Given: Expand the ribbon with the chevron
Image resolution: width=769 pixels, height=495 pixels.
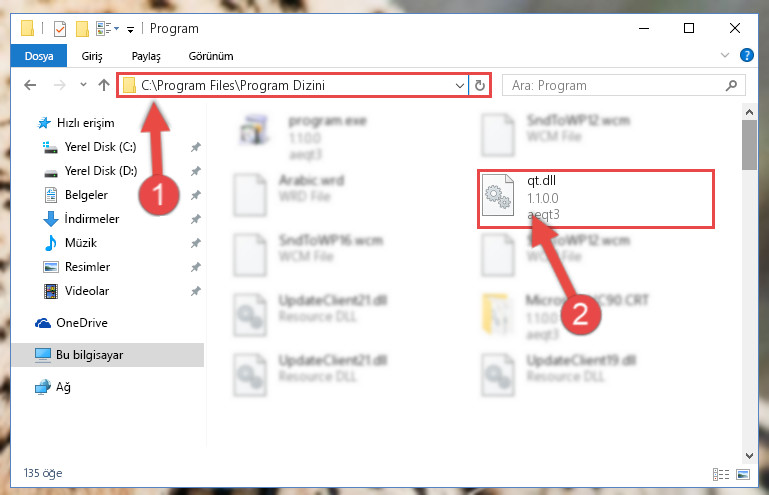Looking at the screenshot, I should [725, 55].
